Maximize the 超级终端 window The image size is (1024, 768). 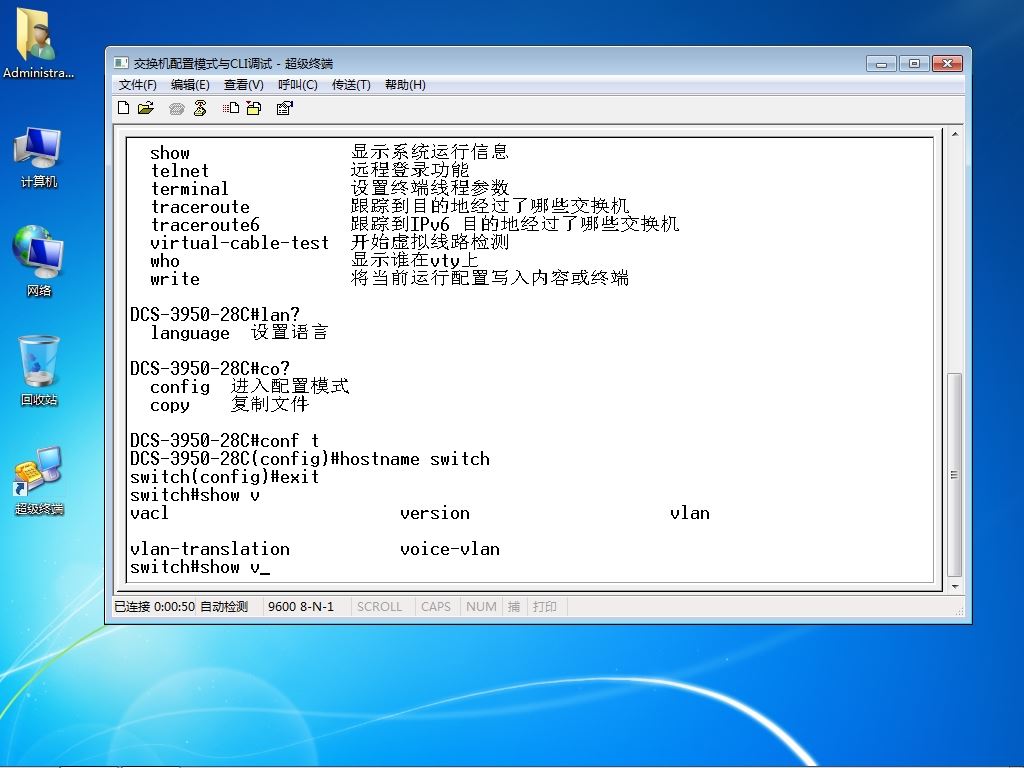point(914,63)
